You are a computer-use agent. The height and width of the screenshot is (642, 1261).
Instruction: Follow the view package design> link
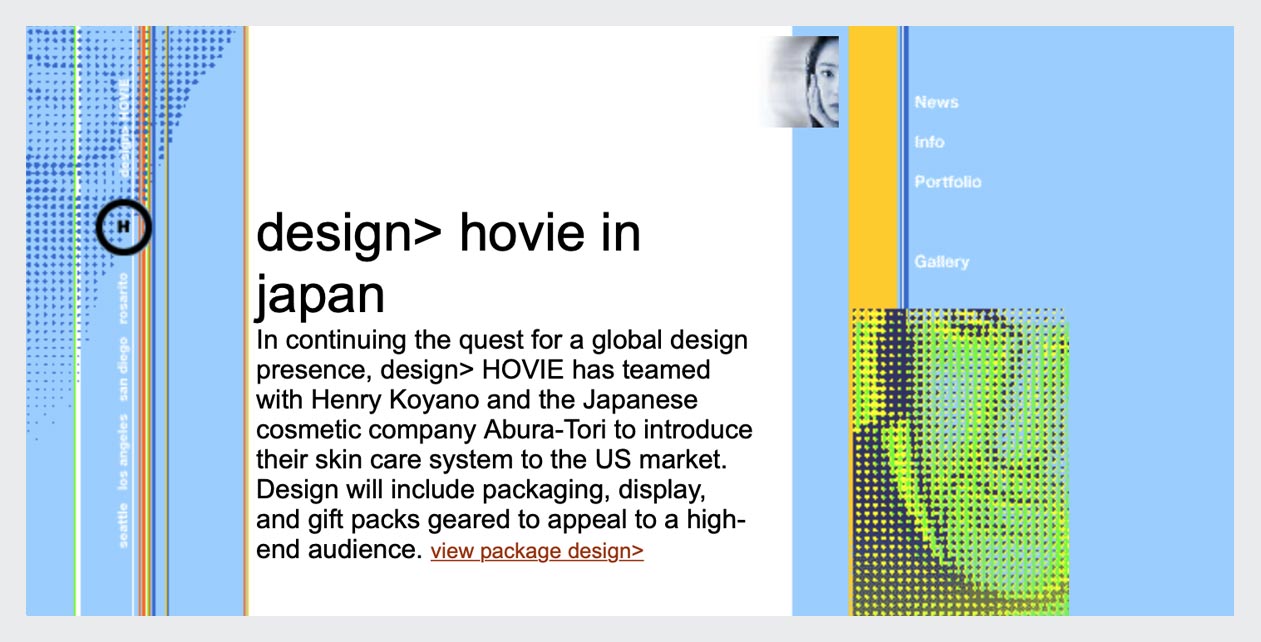point(537,552)
